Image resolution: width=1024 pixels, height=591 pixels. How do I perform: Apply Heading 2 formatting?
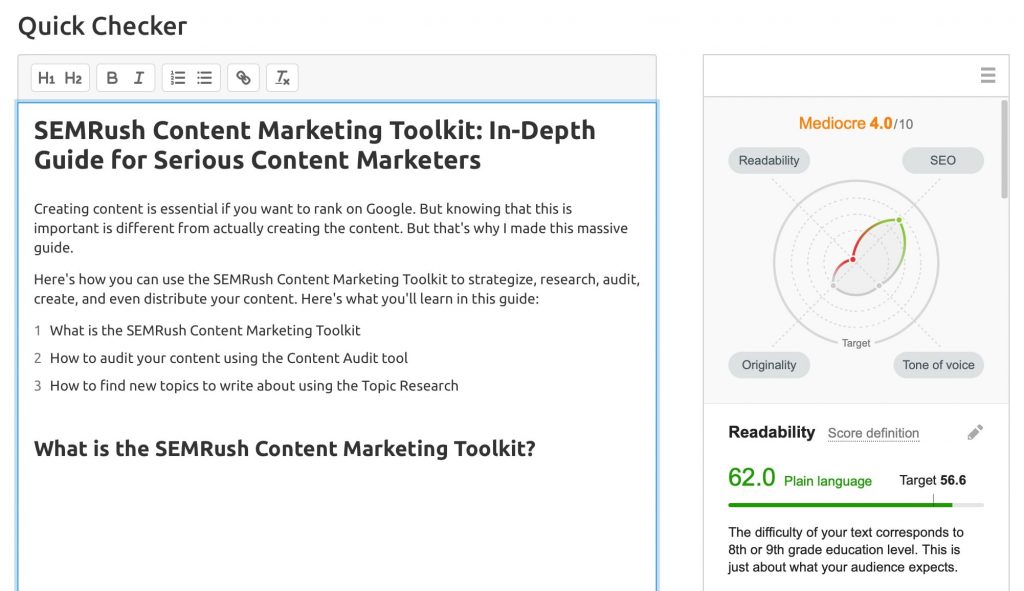71,77
